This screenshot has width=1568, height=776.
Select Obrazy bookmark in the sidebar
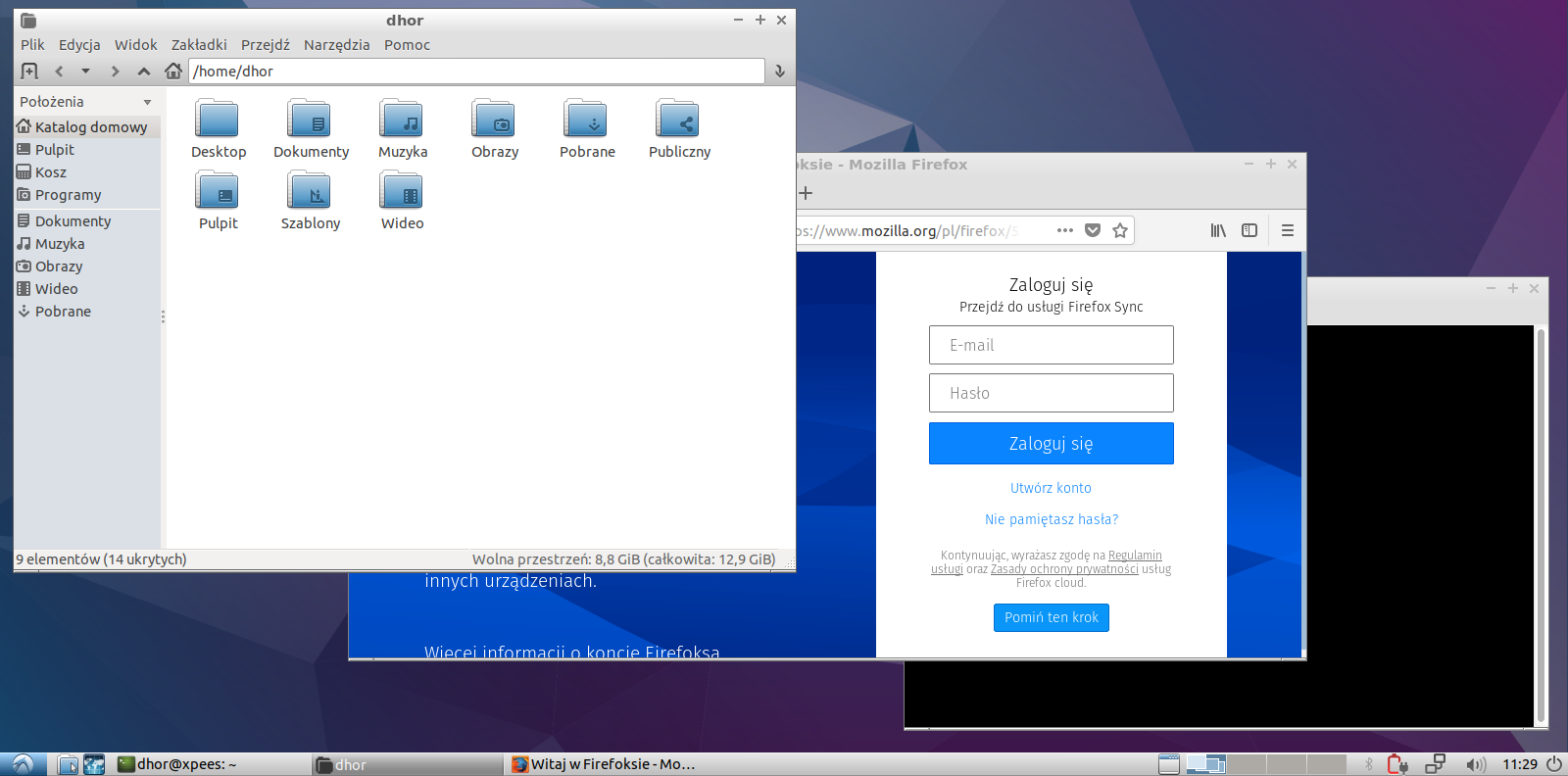pyautogui.click(x=87, y=267)
